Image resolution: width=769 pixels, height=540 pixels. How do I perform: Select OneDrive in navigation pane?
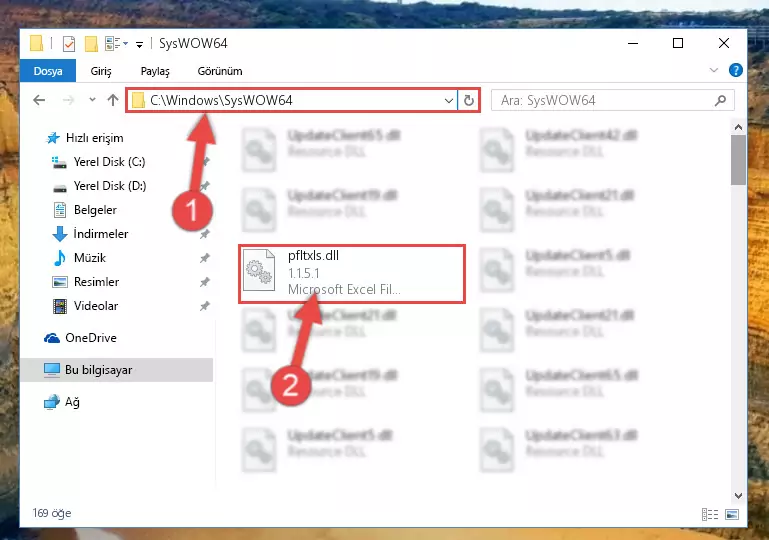(x=91, y=337)
